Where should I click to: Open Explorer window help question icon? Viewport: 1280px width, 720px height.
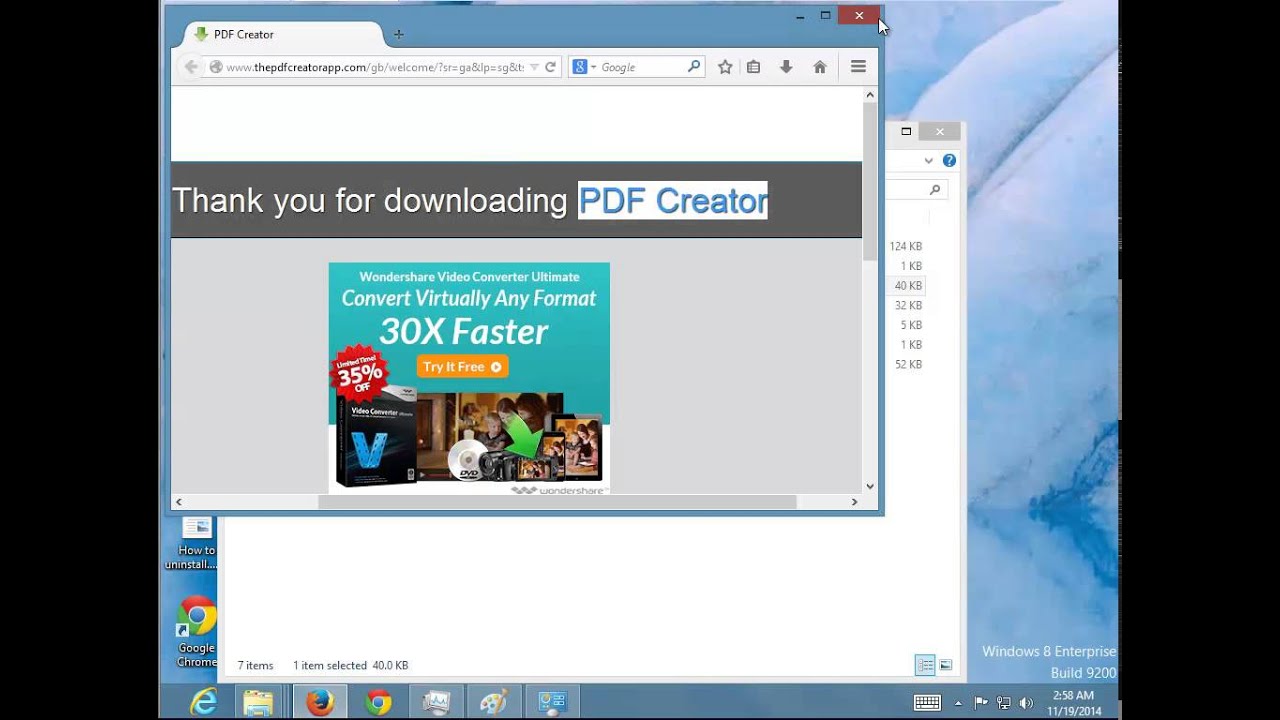(949, 160)
